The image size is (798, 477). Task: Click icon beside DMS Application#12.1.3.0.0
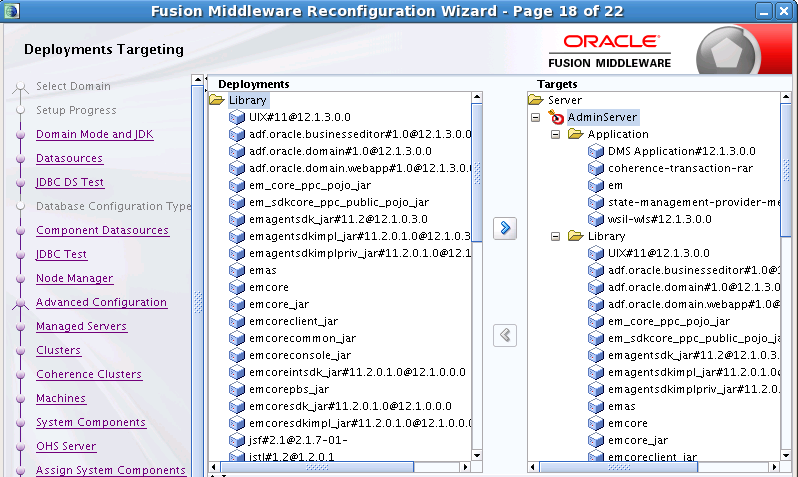click(x=595, y=151)
